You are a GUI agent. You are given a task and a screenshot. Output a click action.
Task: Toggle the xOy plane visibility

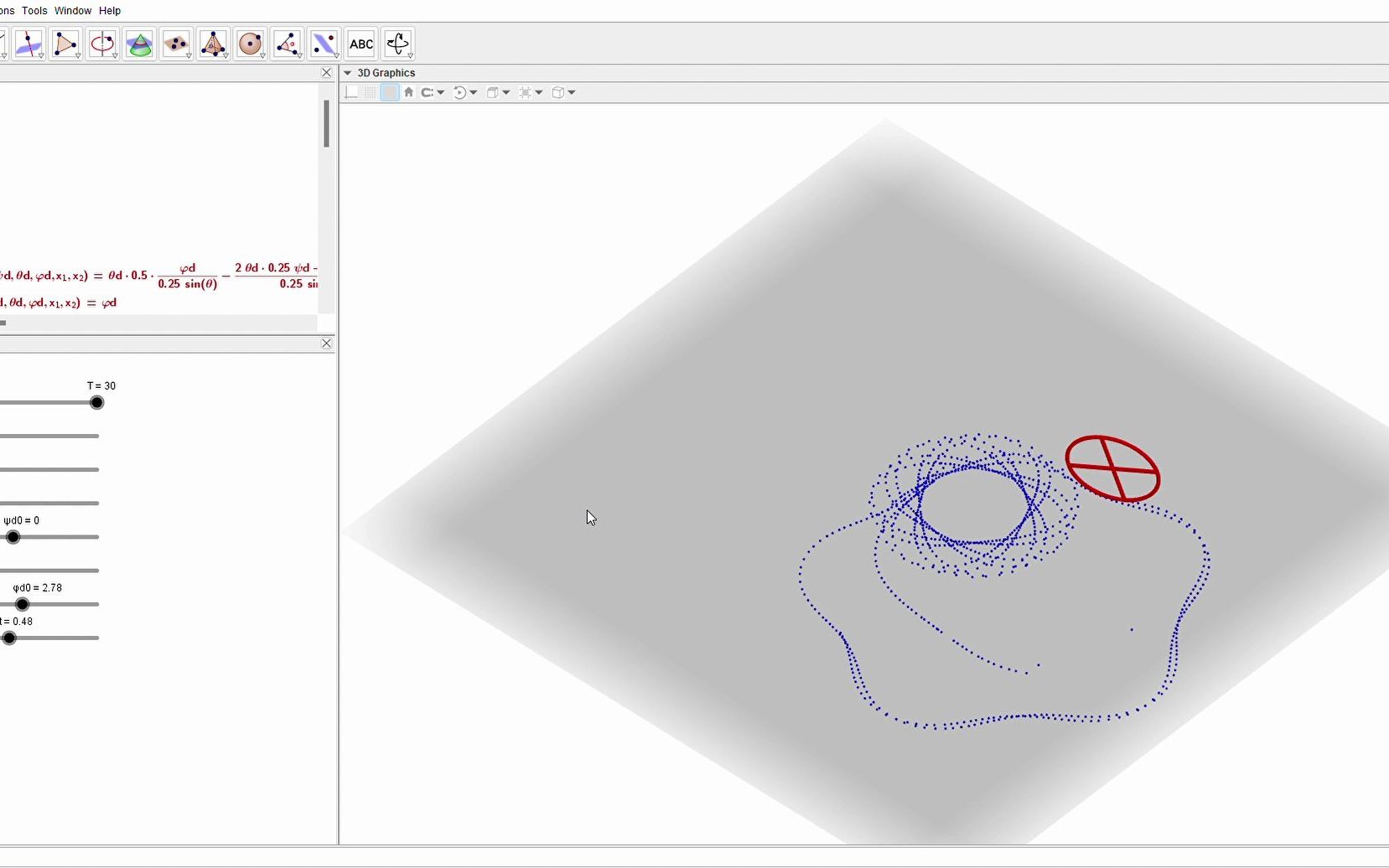click(x=389, y=92)
